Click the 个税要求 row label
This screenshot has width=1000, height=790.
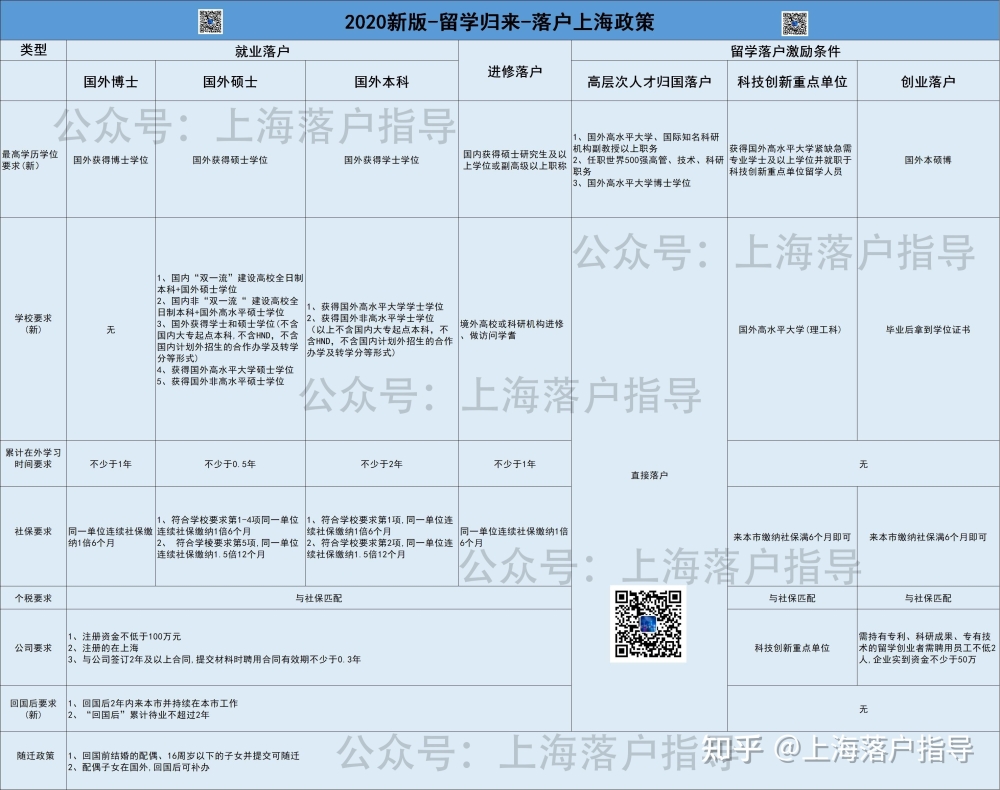click(33, 598)
